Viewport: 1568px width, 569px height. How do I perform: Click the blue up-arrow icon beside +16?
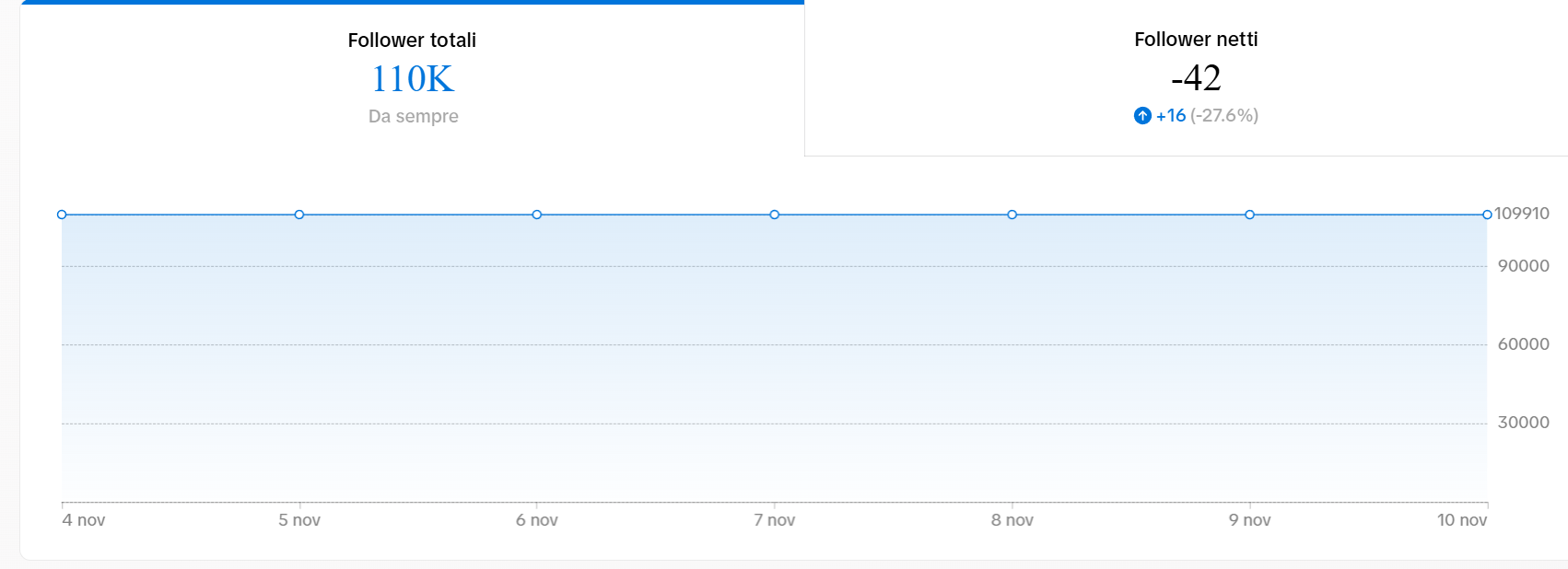coord(1142,116)
